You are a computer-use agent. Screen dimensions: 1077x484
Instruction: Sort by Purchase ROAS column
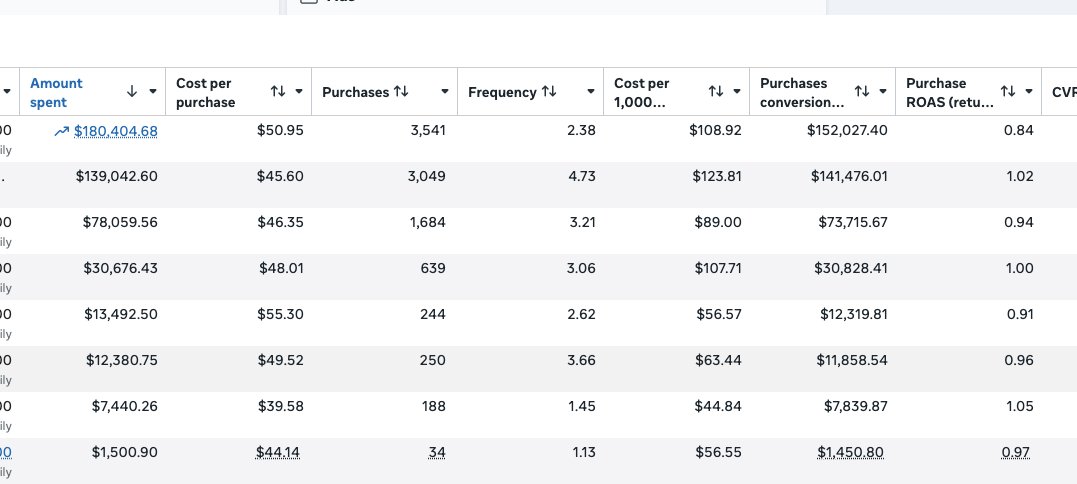(x=1008, y=91)
